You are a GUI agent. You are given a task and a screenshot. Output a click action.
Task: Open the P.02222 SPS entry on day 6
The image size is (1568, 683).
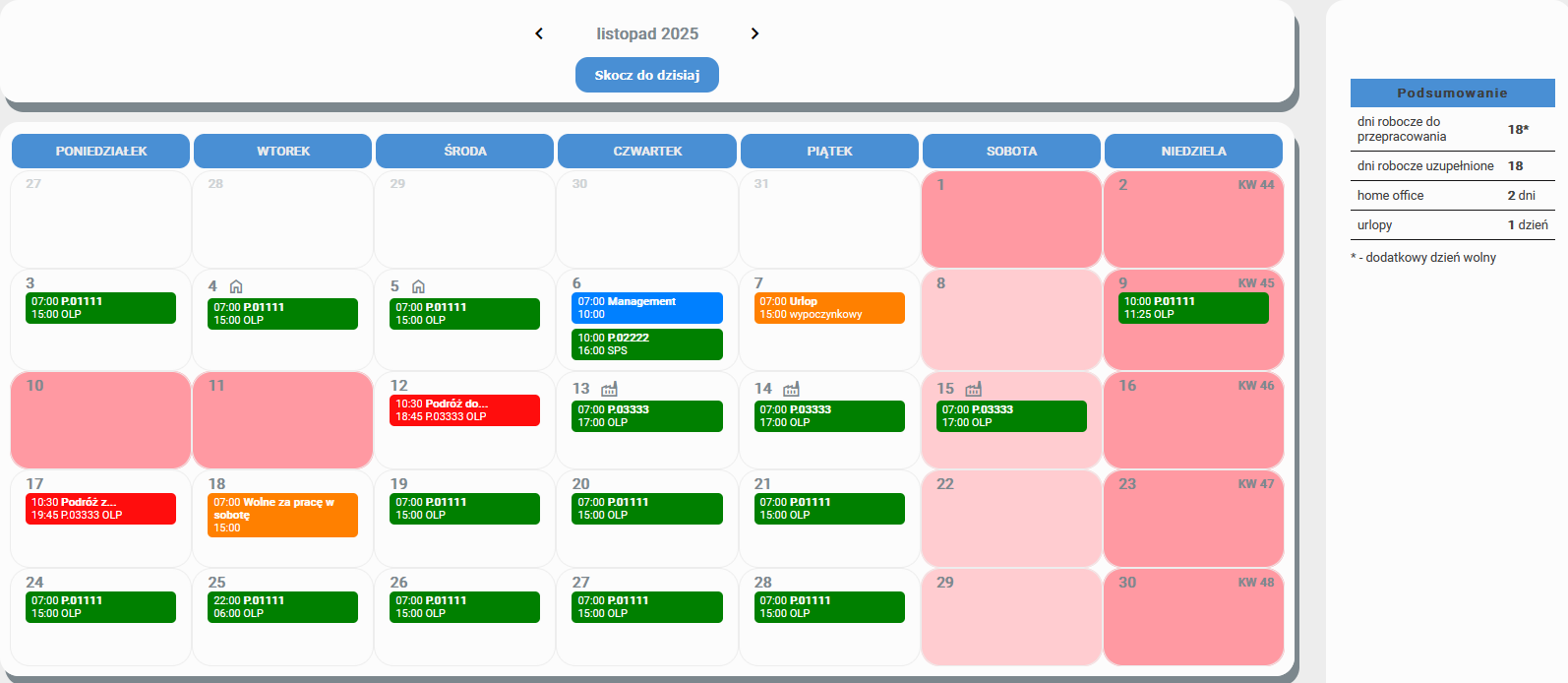click(646, 344)
